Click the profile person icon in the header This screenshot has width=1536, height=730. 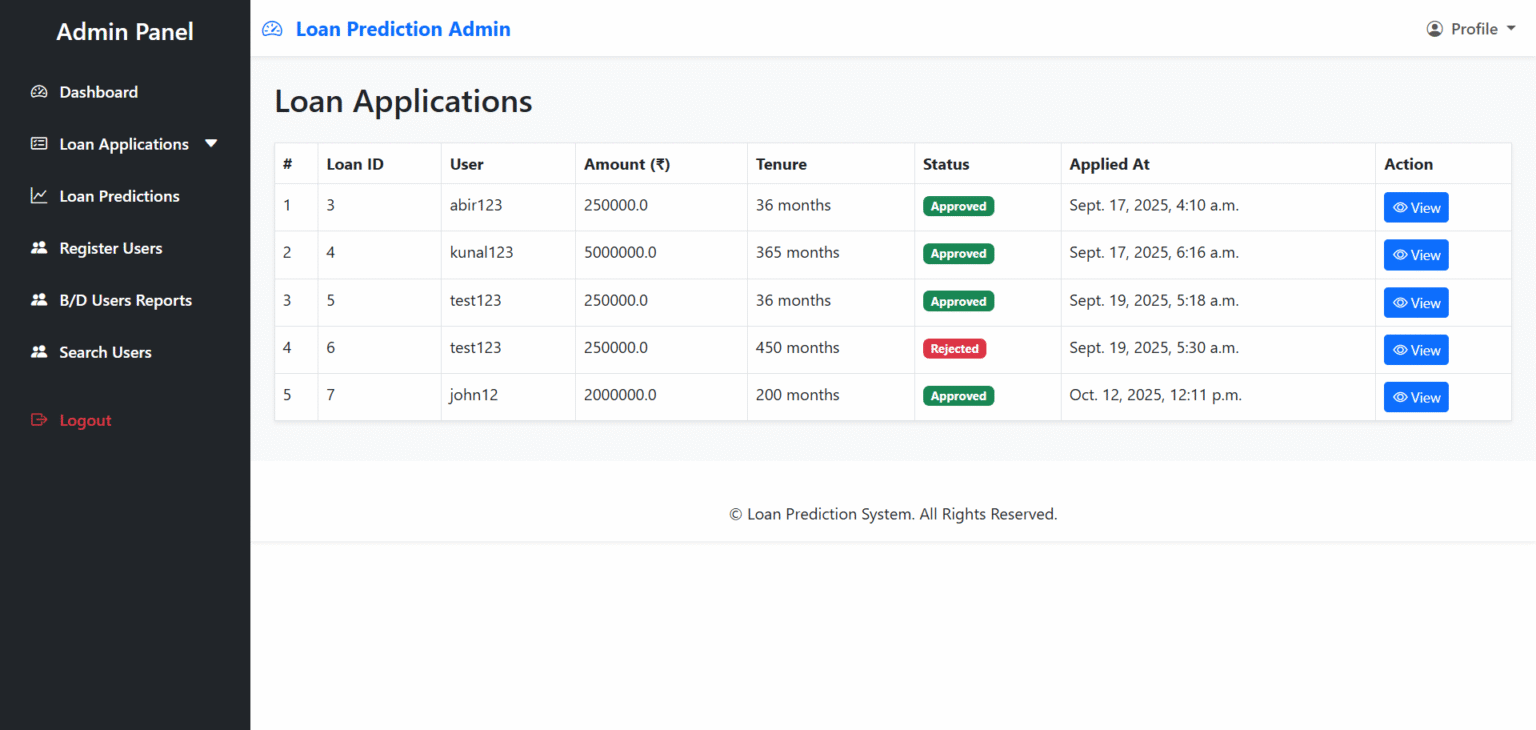1436,28
